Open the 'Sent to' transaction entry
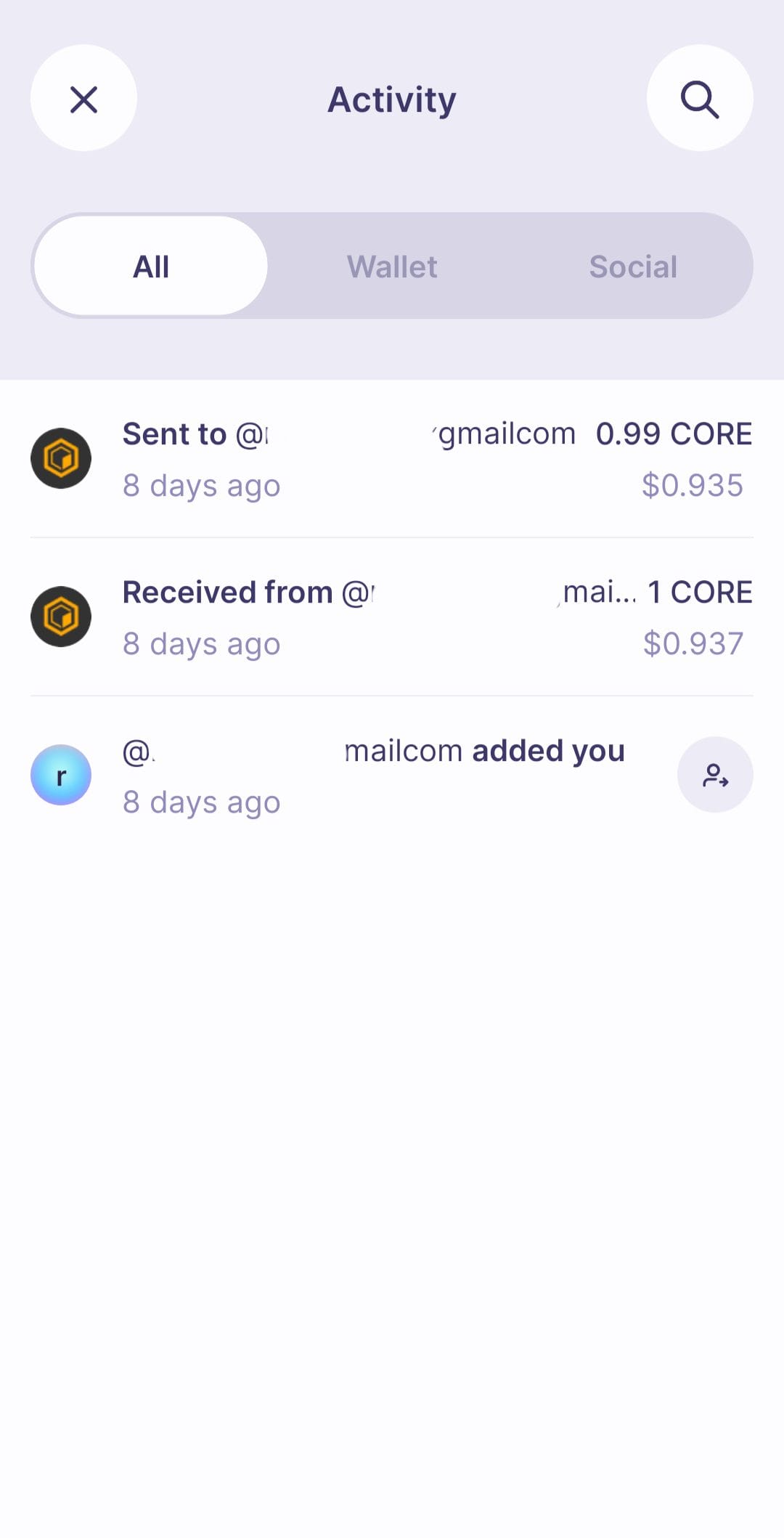This screenshot has width=784, height=1538. [392, 459]
